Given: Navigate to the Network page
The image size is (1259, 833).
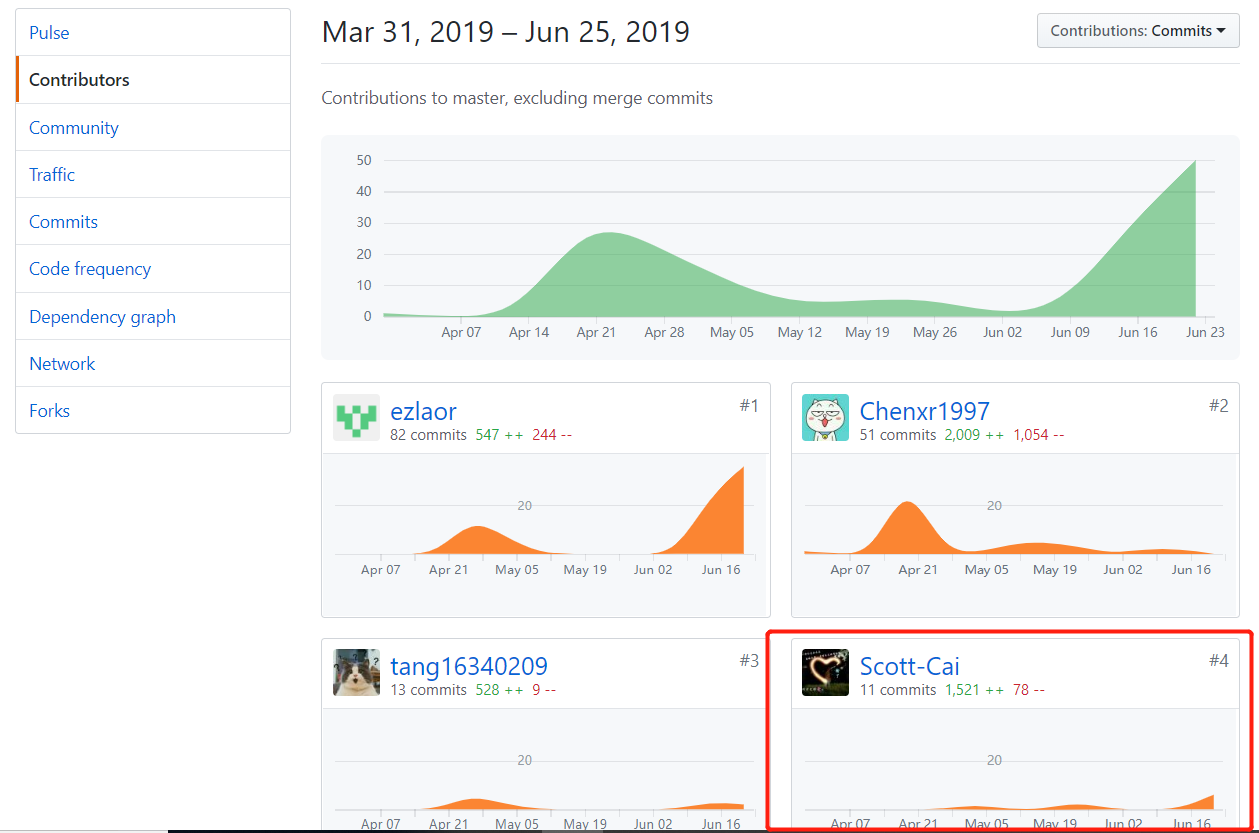Looking at the screenshot, I should 62,364.
